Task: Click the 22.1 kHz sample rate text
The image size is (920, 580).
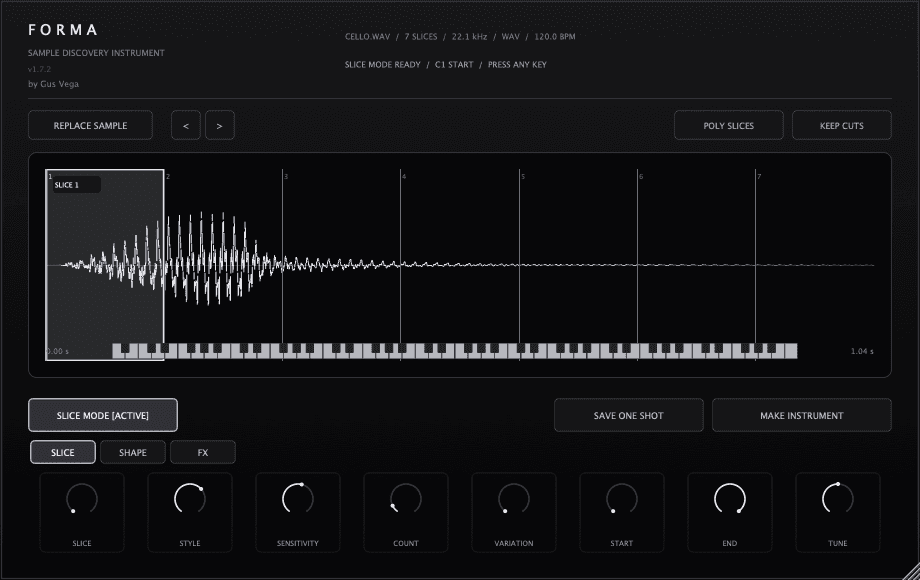Action: [469, 36]
